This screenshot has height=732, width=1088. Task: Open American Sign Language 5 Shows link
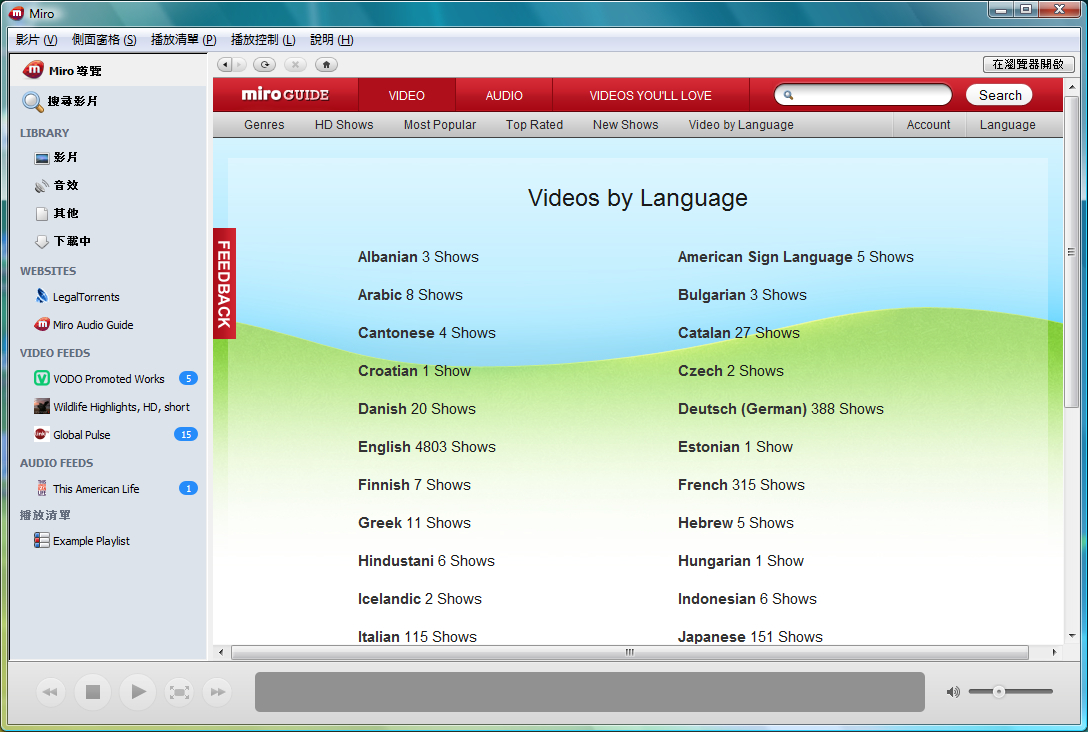[x=795, y=257]
